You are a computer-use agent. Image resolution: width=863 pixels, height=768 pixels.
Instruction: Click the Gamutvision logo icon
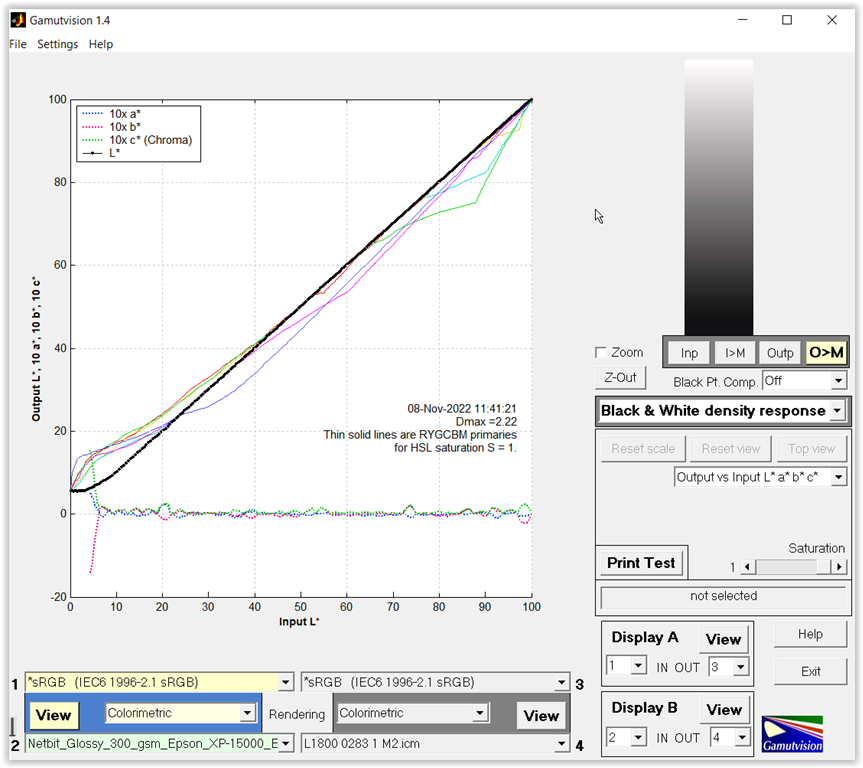pos(792,733)
